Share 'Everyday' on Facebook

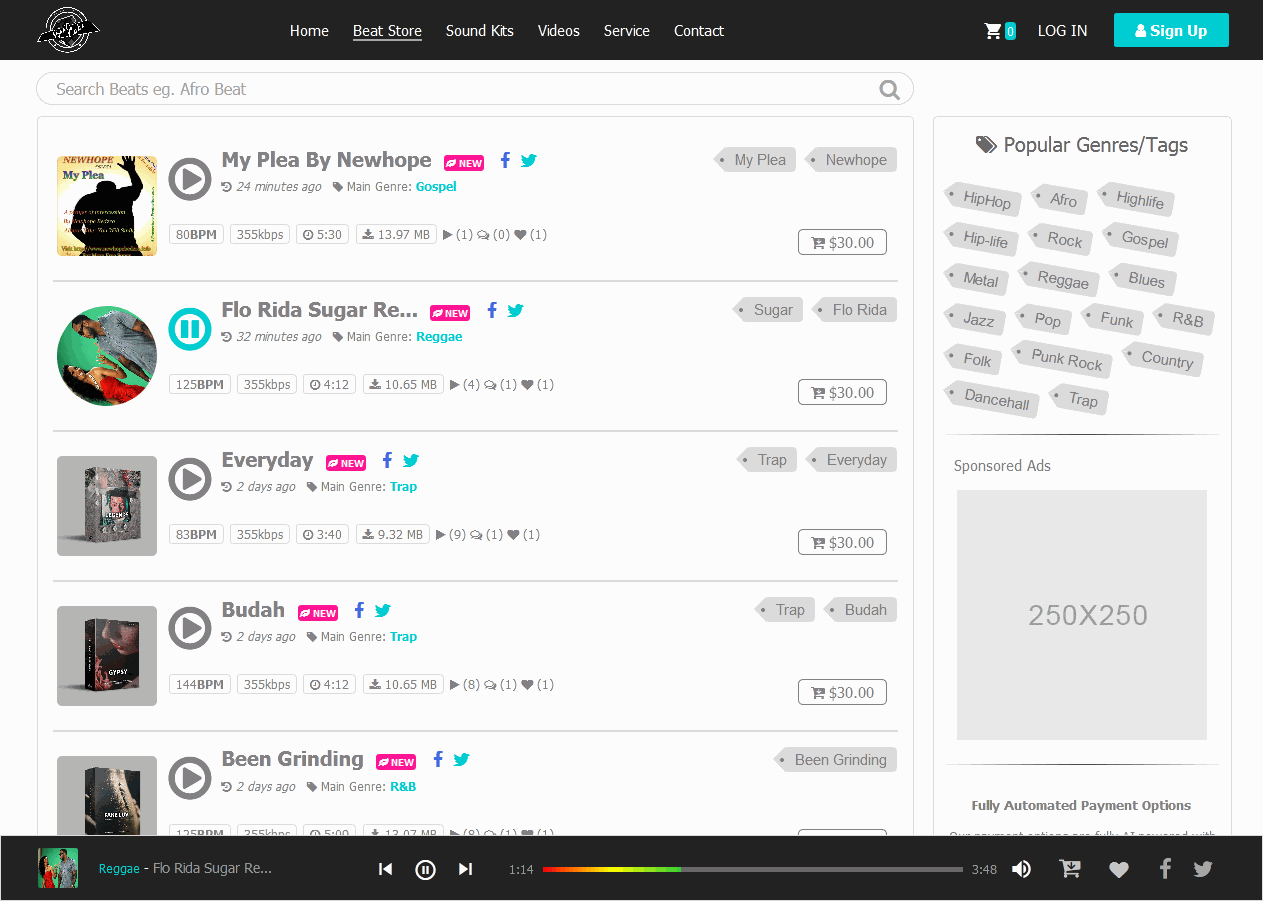(x=387, y=460)
